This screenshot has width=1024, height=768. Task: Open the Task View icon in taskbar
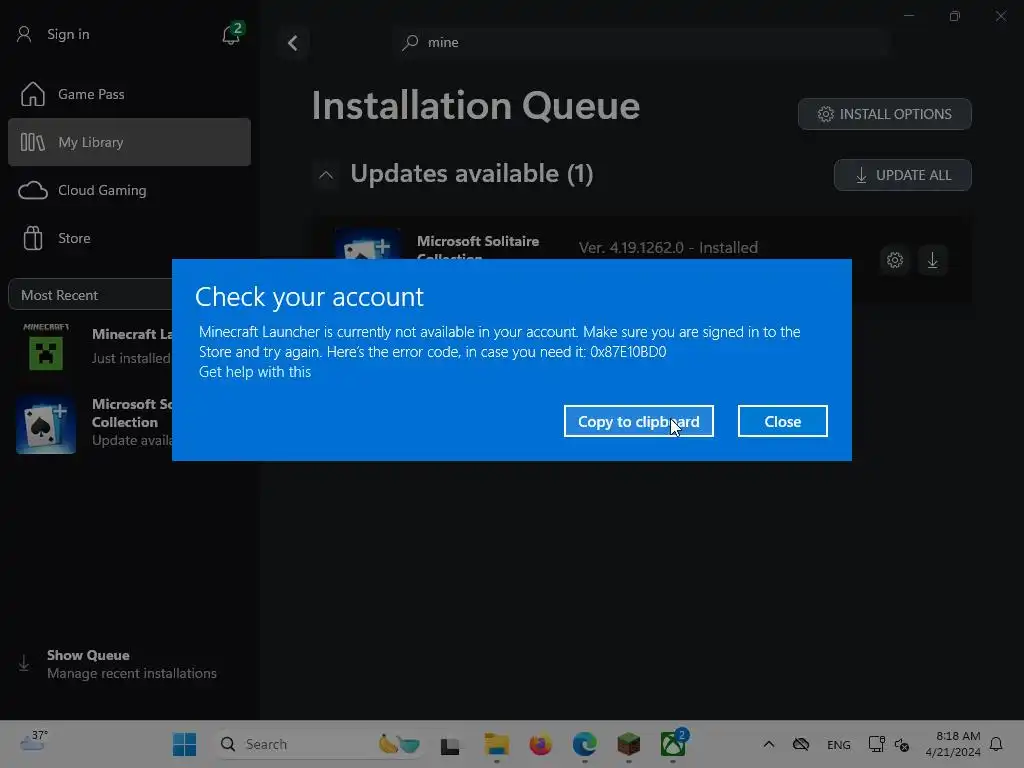[450, 745]
